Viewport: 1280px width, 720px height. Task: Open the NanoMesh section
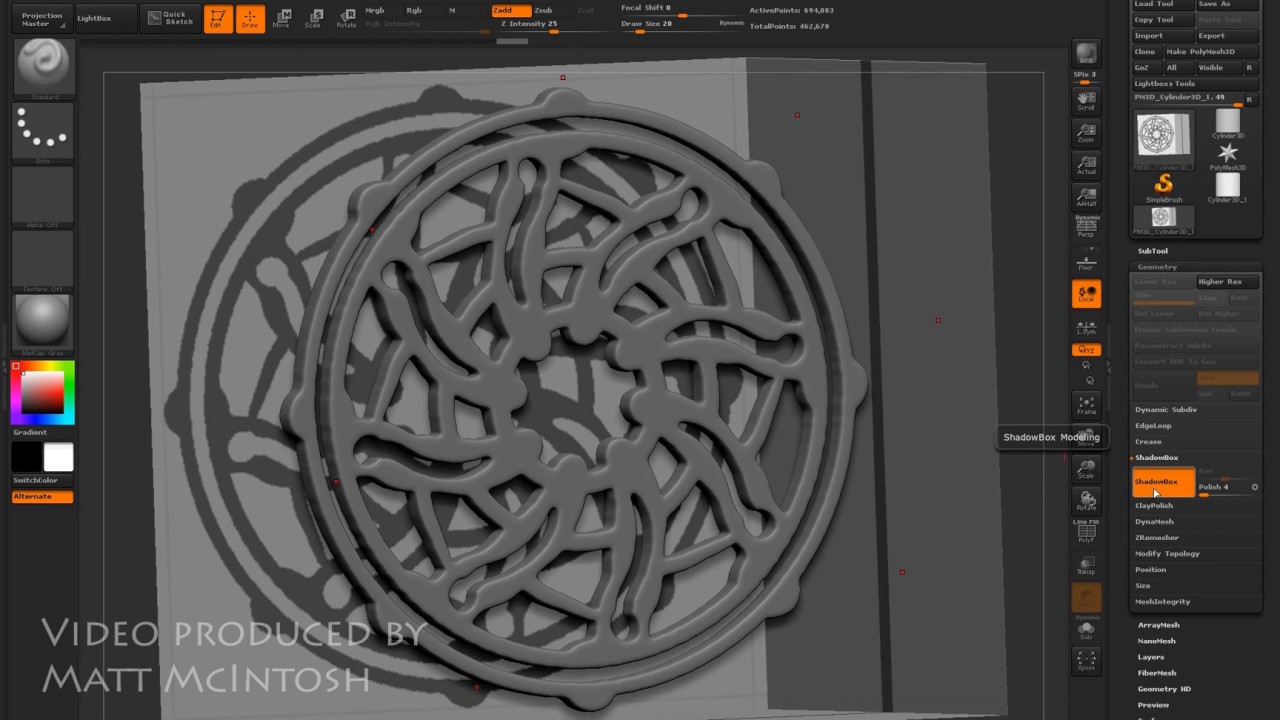click(x=1157, y=641)
